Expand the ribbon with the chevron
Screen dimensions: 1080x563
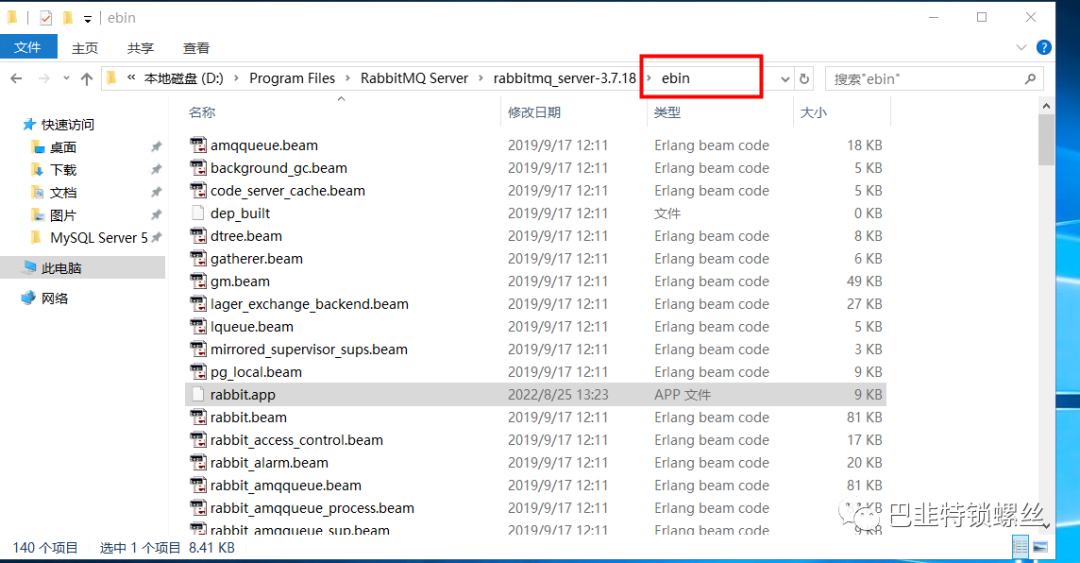click(1021, 48)
